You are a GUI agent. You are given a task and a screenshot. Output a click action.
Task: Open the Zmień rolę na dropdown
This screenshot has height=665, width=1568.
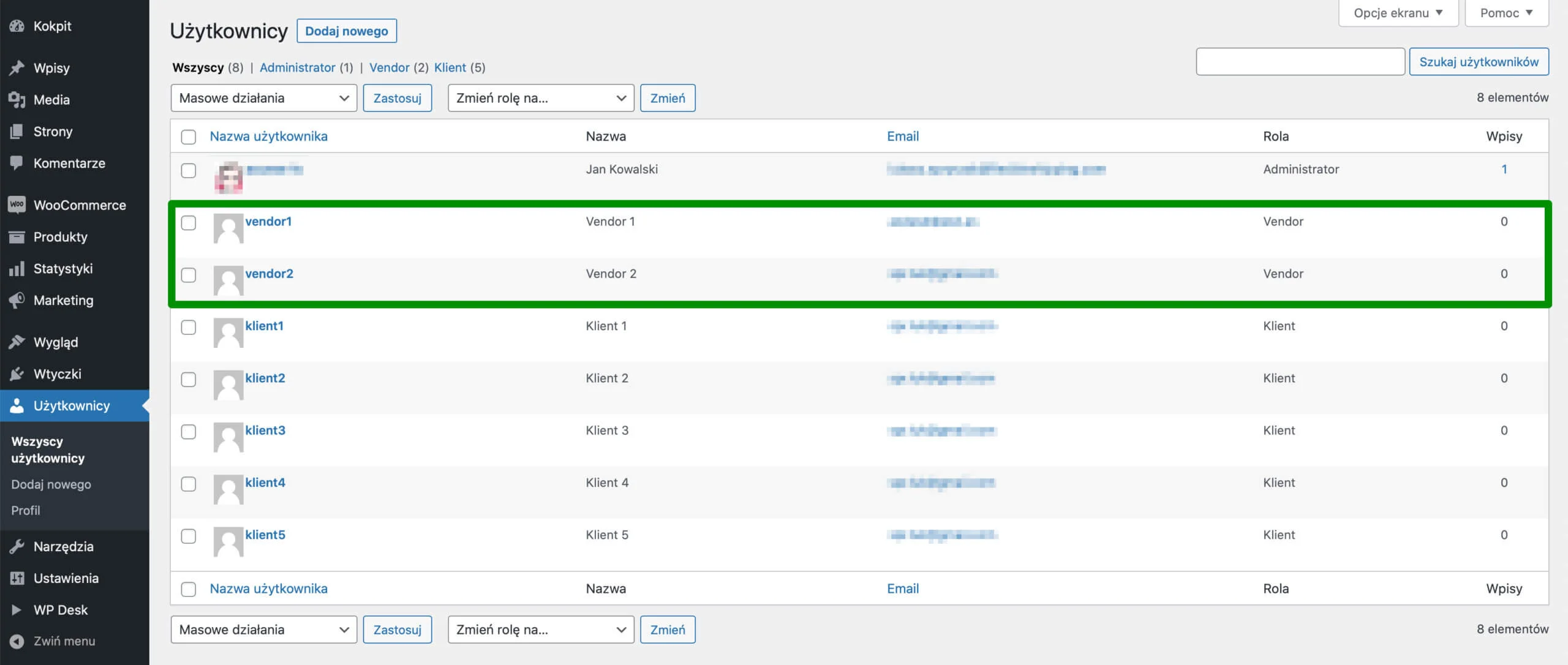[540, 97]
